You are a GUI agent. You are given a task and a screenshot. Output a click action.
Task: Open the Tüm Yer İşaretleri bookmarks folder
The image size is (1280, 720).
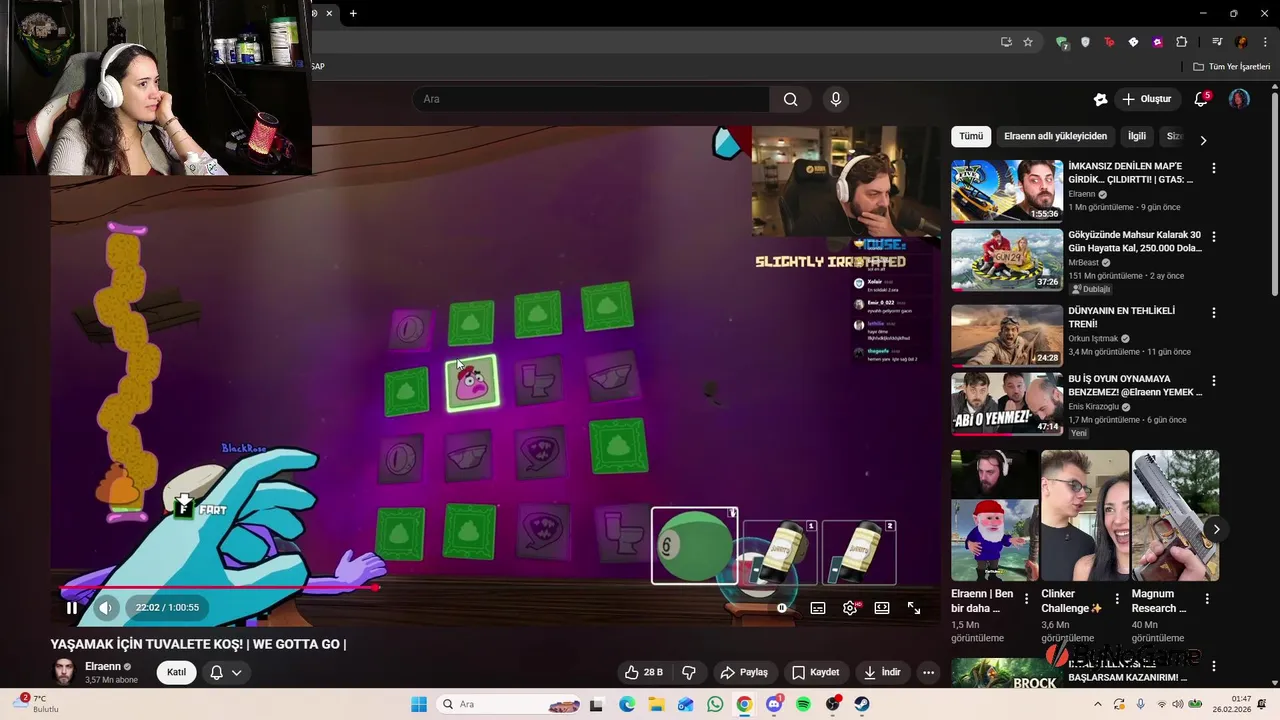(1231, 67)
